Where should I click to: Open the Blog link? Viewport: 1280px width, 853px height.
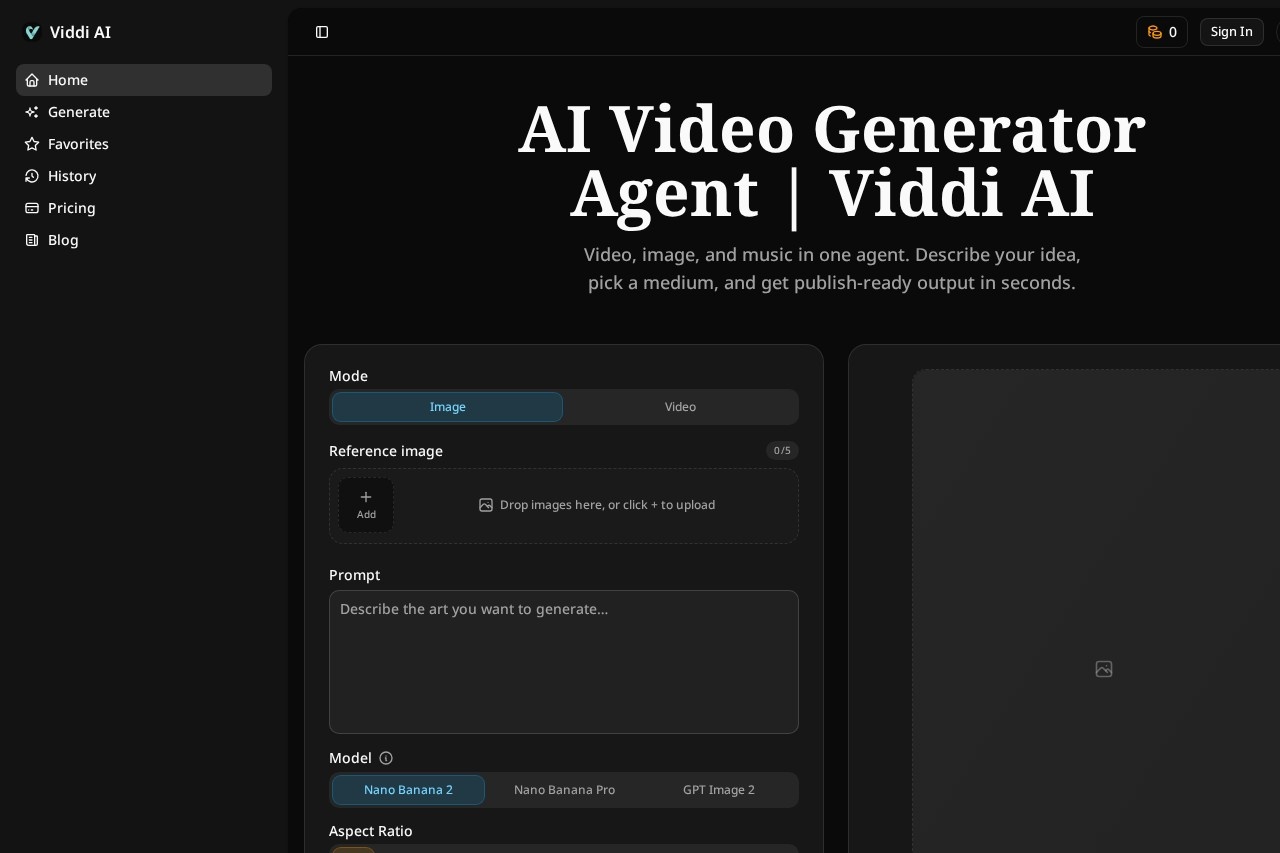pyautogui.click(x=144, y=240)
